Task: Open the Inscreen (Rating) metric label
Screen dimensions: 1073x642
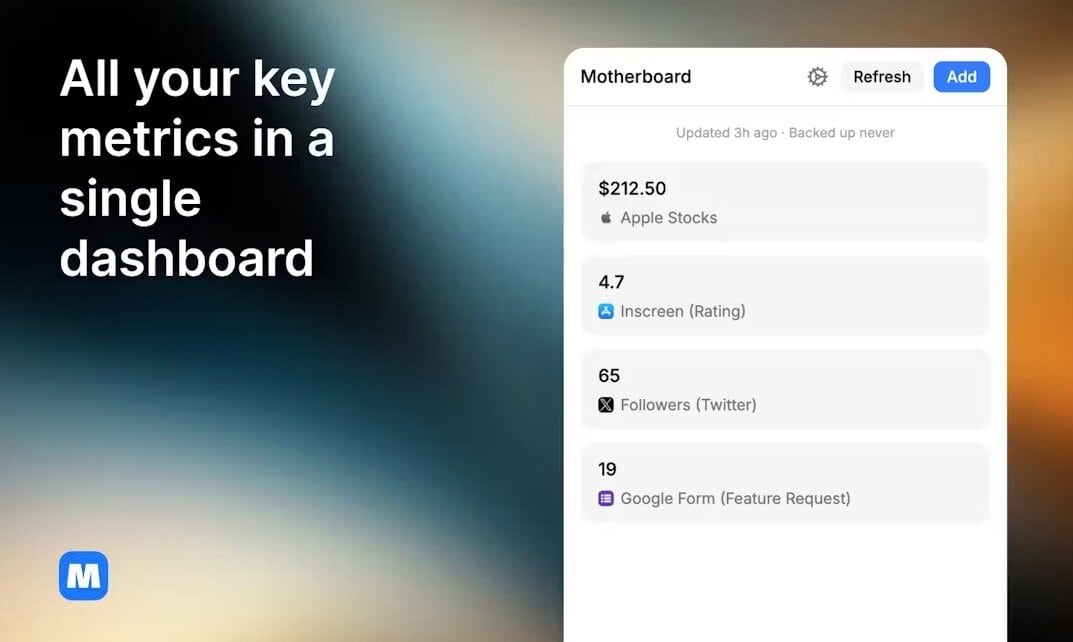Action: [682, 311]
